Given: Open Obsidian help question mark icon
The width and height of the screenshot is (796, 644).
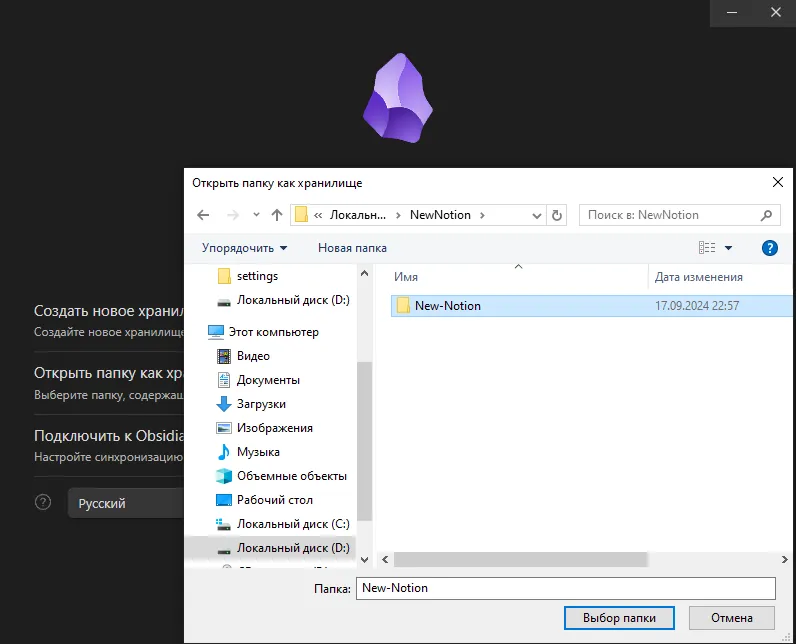Looking at the screenshot, I should pyautogui.click(x=43, y=502).
